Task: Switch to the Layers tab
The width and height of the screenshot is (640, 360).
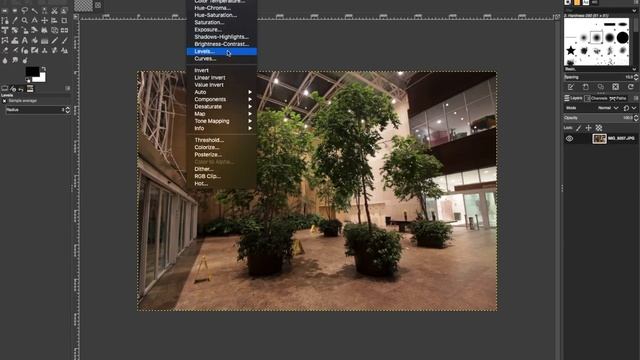Action: pyautogui.click(x=573, y=98)
